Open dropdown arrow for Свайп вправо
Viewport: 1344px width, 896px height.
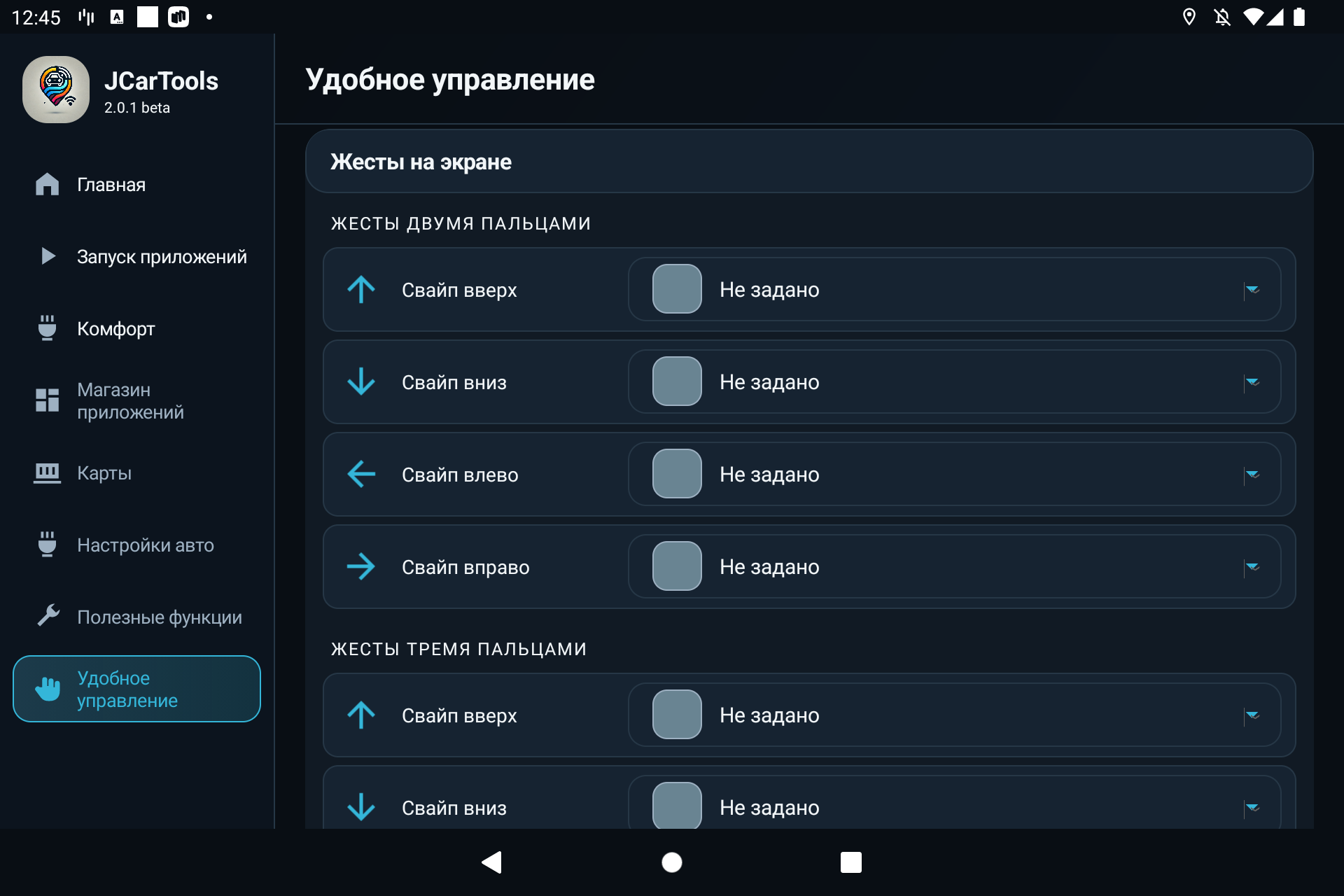click(1252, 567)
